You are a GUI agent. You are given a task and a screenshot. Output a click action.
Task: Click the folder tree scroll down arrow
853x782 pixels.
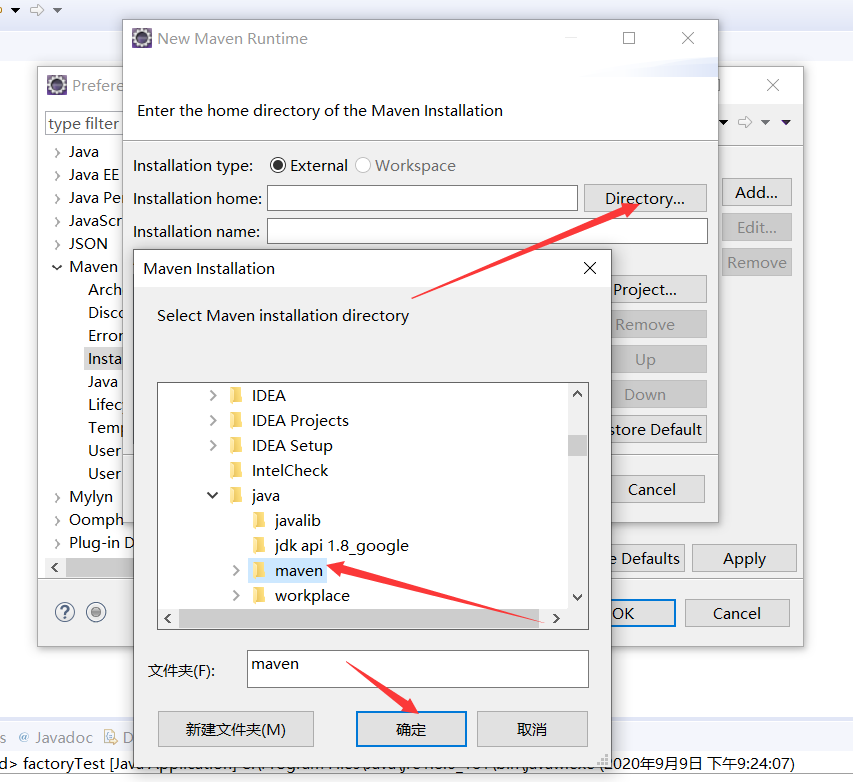point(577,597)
